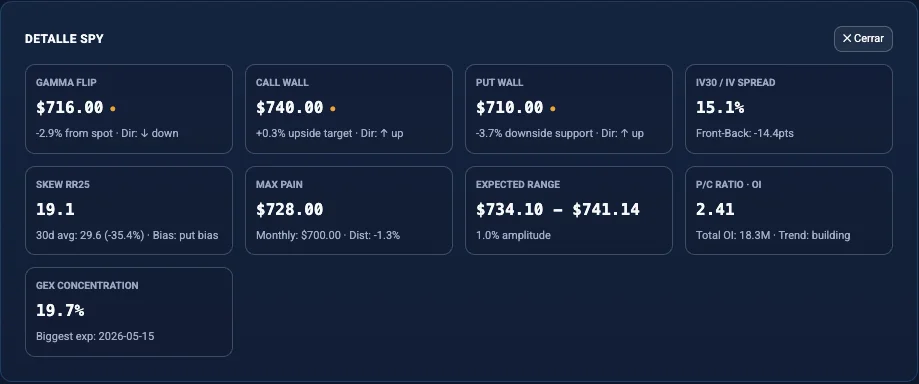This screenshot has height=384, width=919.
Task: Click the Biggest exp: 2026-05-15 text
Action: pos(95,337)
